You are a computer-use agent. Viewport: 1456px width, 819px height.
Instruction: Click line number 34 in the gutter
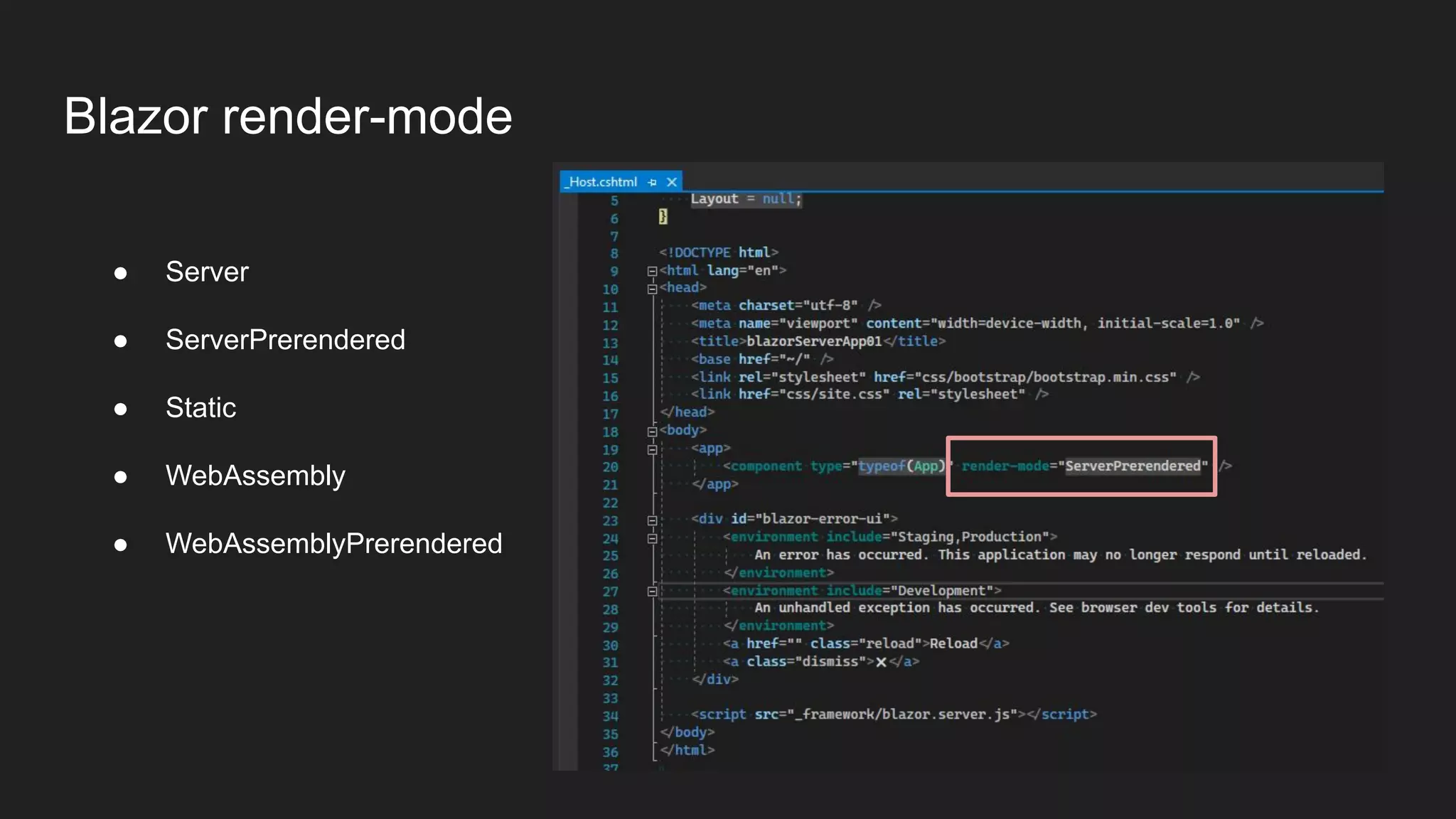click(611, 716)
